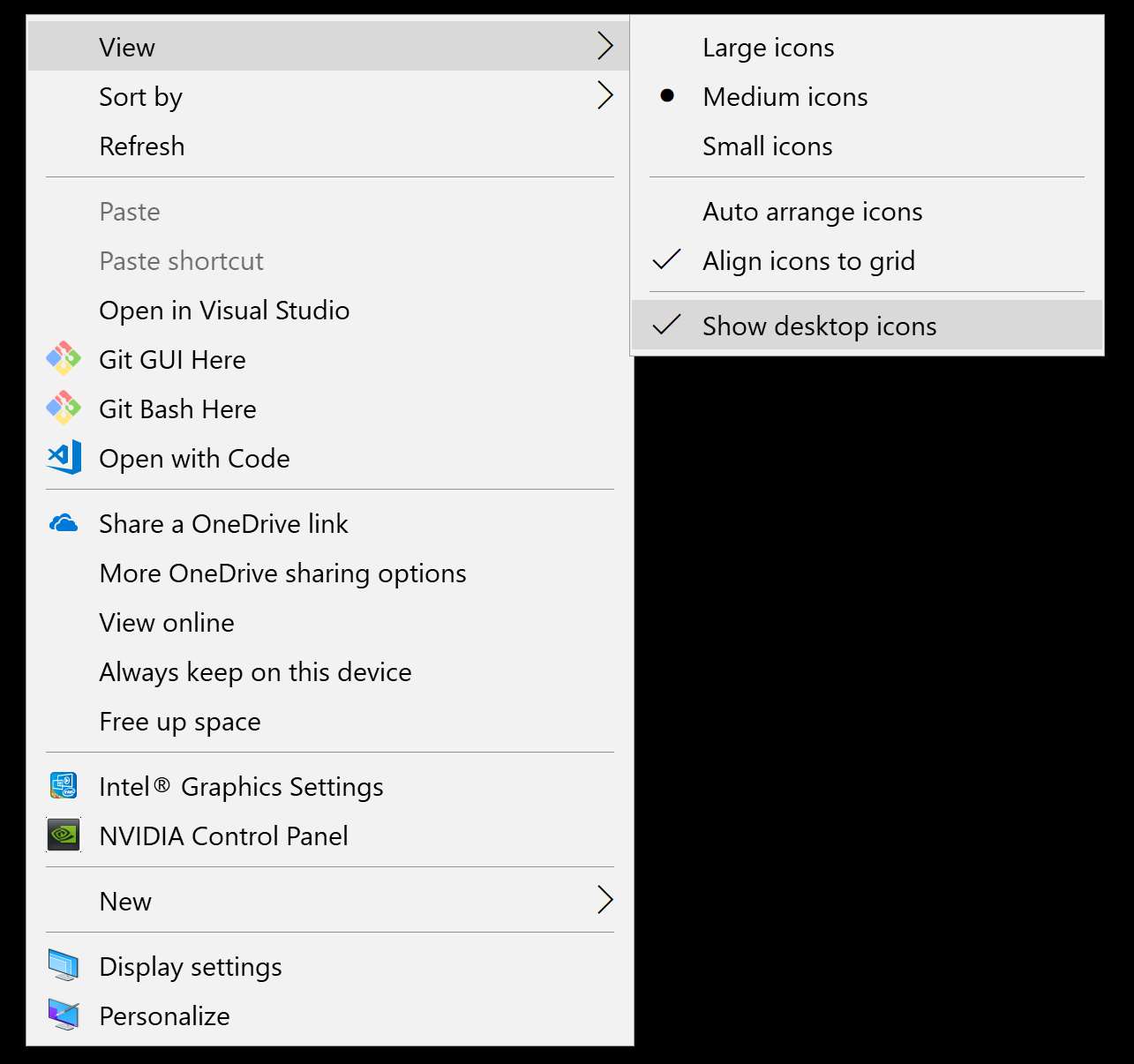Image resolution: width=1134 pixels, height=1064 pixels.
Task: Select Small icons option
Action: coord(767,146)
